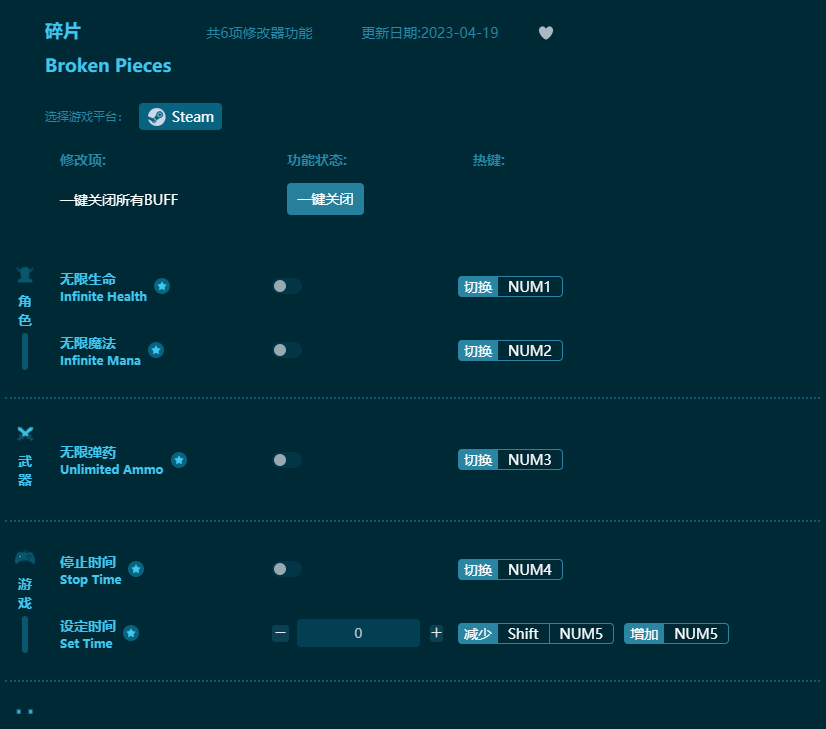The width and height of the screenshot is (826, 729).
Task: Click the 共6项修改器功能 text
Action: pos(259,33)
